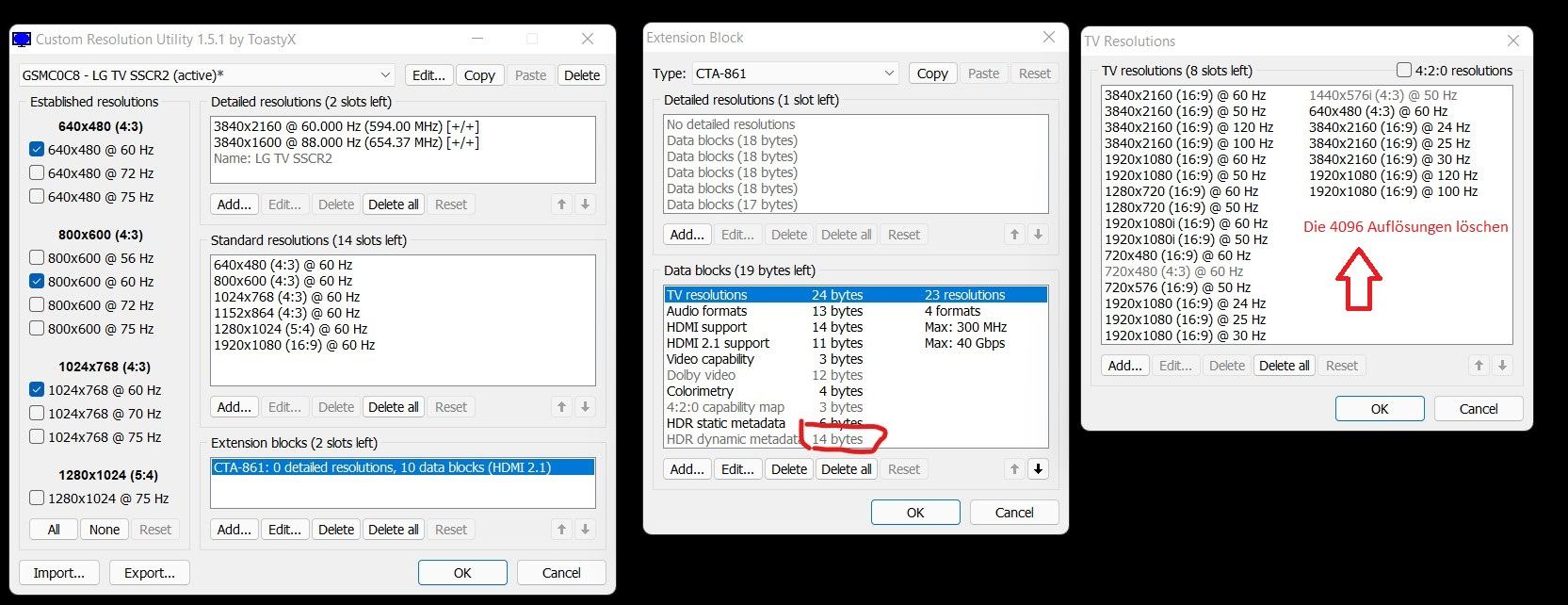Click up arrow in TV Resolutions window
1568x605 pixels.
click(1479, 366)
